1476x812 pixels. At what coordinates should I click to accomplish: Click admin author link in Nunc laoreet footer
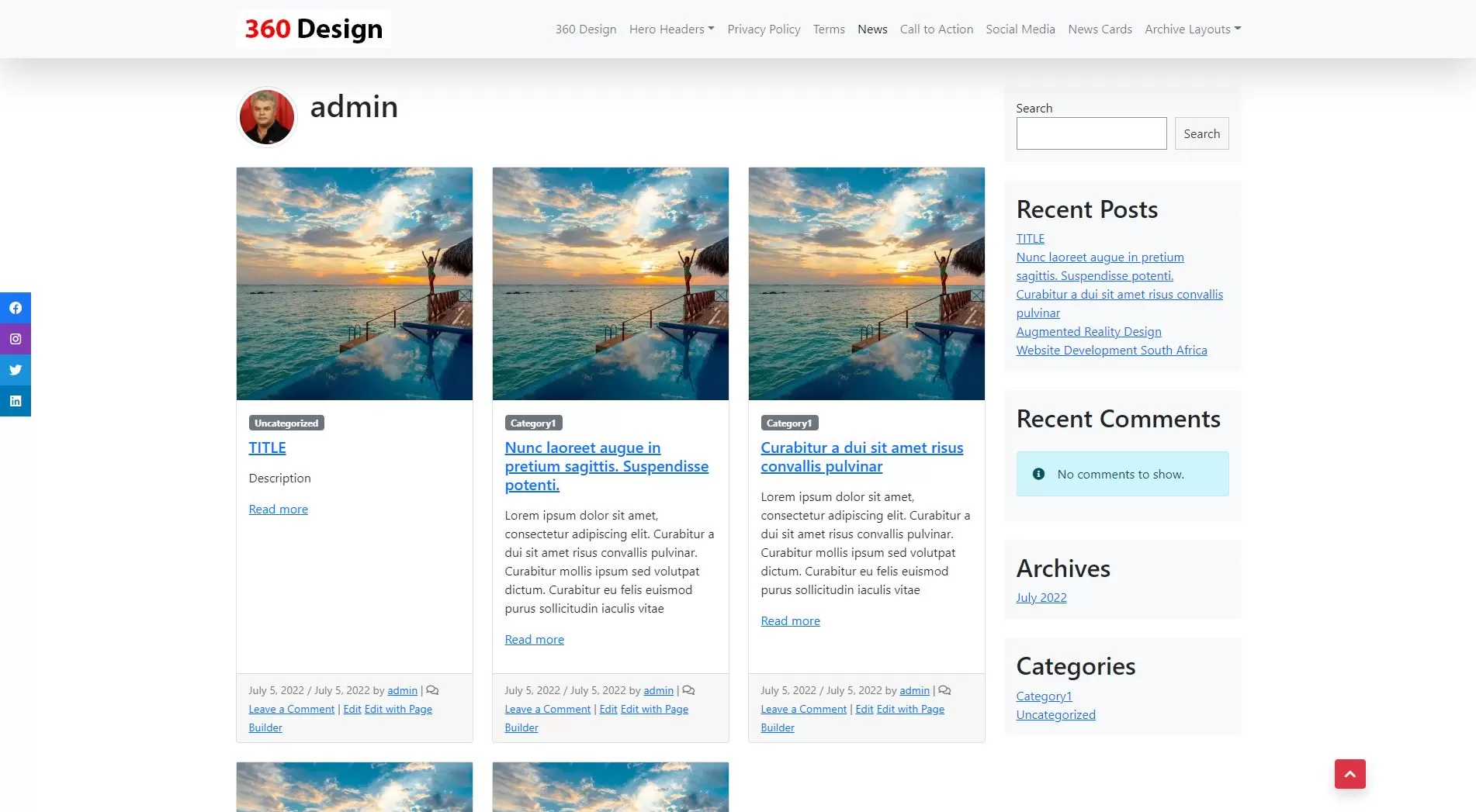point(658,690)
